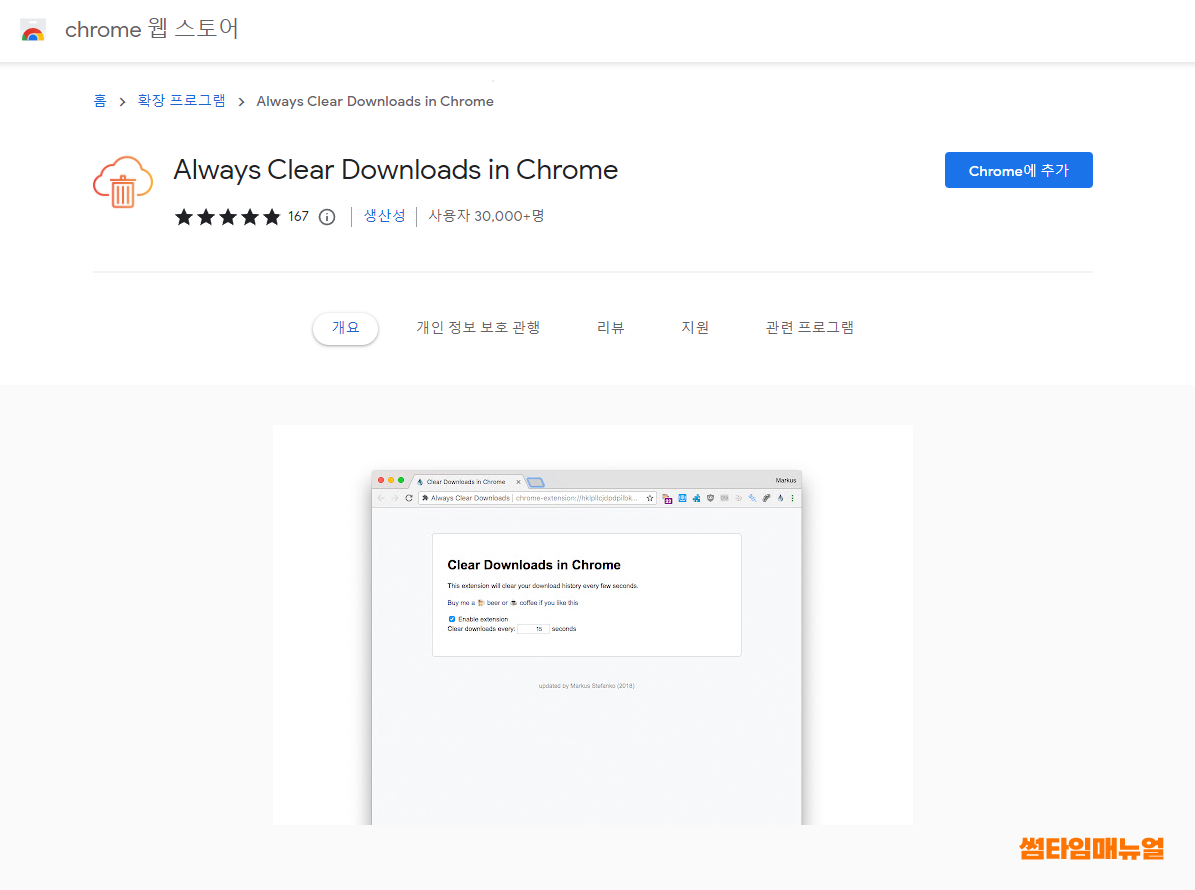This screenshot has width=1195, height=890.
Task: Go to 홈 breadcrumb link
Action: click(x=100, y=101)
